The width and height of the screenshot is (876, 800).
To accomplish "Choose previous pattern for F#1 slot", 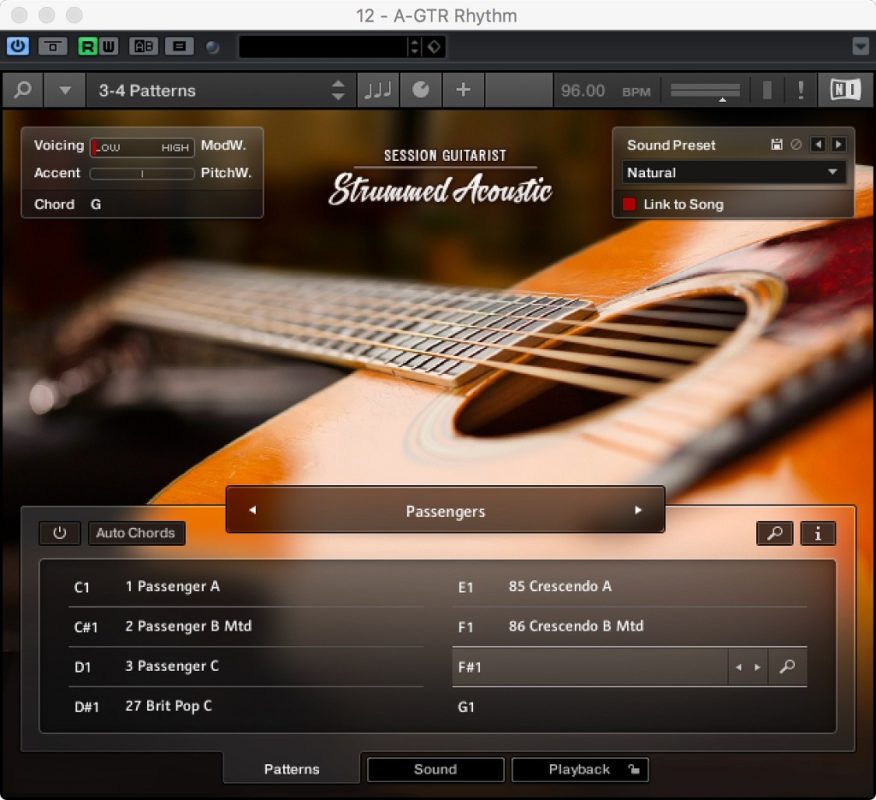I will (x=739, y=667).
